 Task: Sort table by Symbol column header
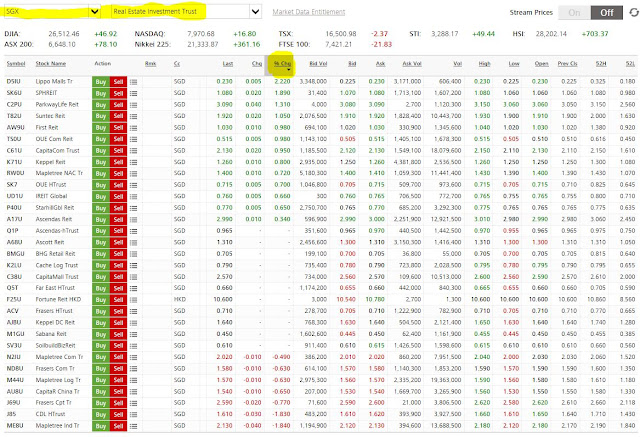click(16, 64)
